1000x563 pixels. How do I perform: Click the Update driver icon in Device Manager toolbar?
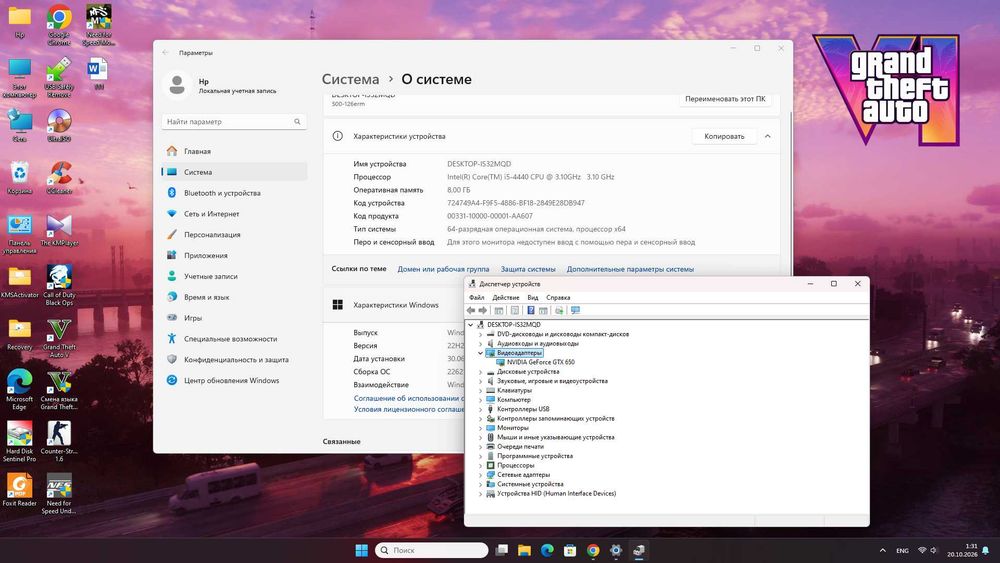(x=559, y=311)
